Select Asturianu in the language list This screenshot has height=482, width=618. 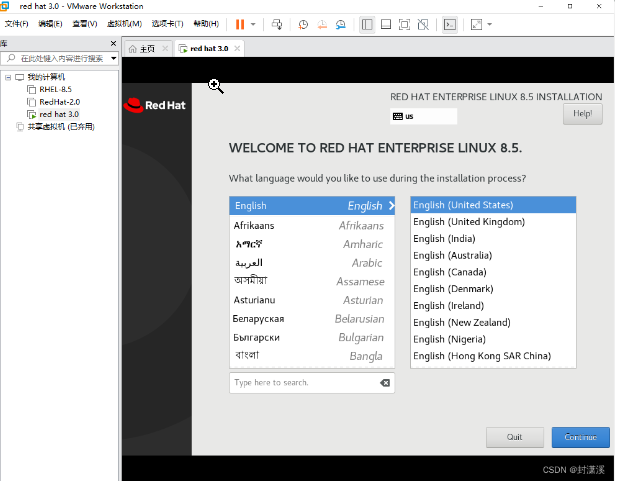[x=312, y=300]
